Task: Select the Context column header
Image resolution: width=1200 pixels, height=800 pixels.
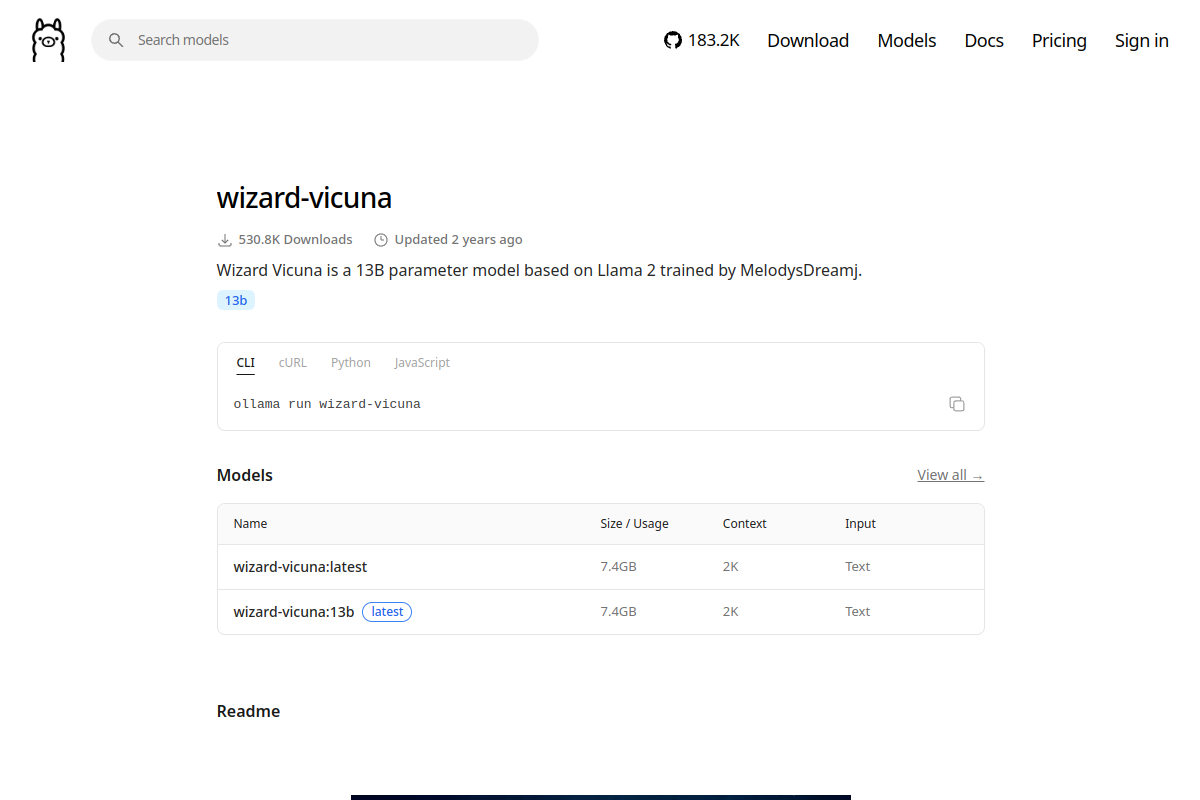Action: (x=745, y=524)
